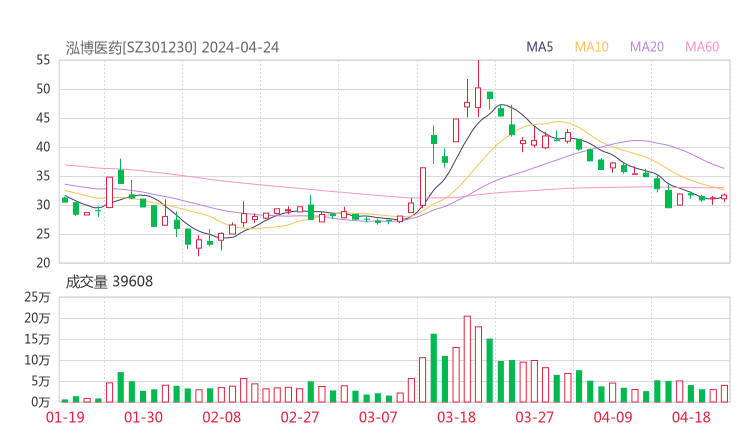Click the last candlestick on the chart
Screen dimensions: 740x440
coord(724,197)
